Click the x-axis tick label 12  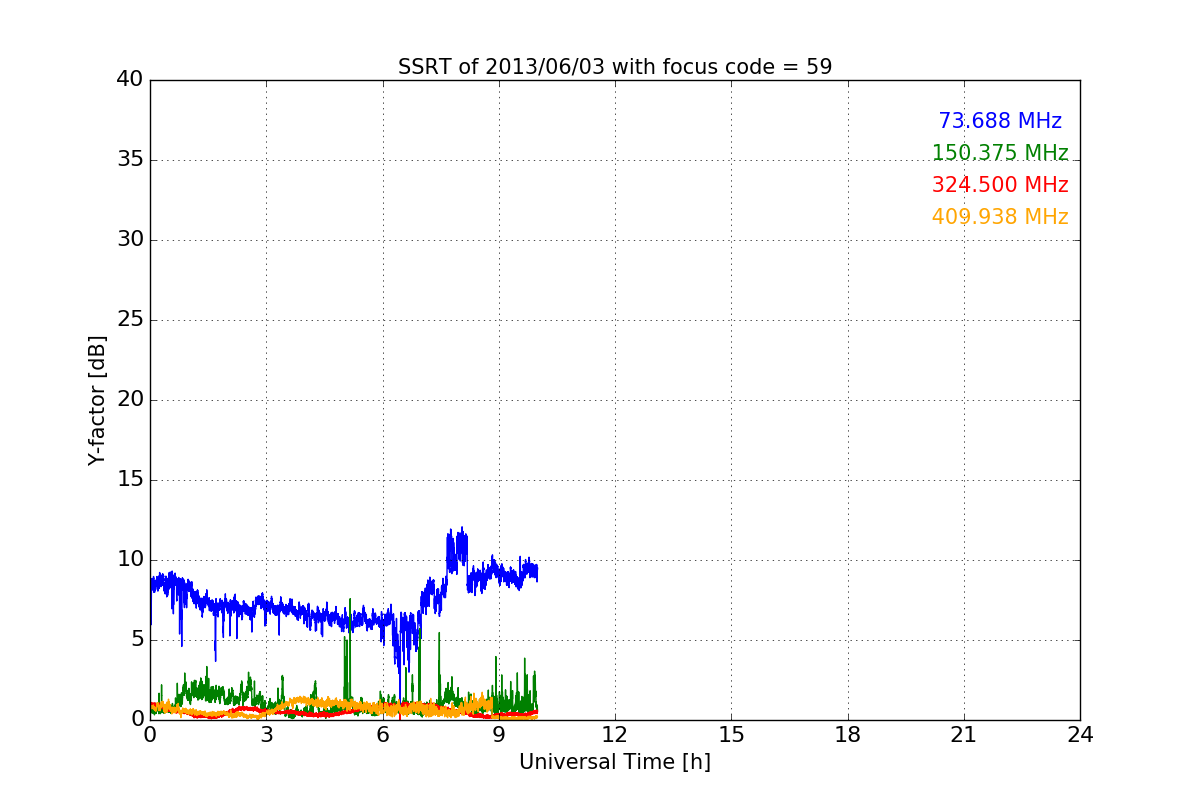tap(615, 734)
